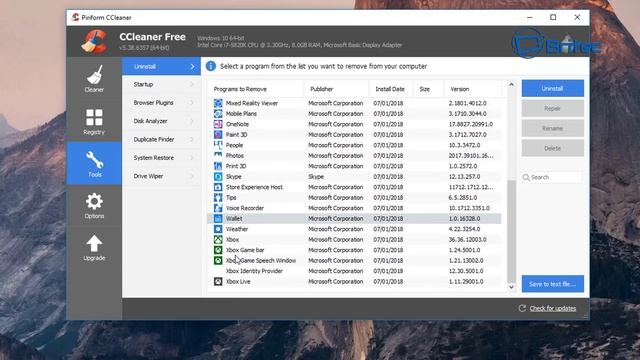The height and width of the screenshot is (360, 640).
Task: Click the Xbox Game bar icon
Action: 218,250
